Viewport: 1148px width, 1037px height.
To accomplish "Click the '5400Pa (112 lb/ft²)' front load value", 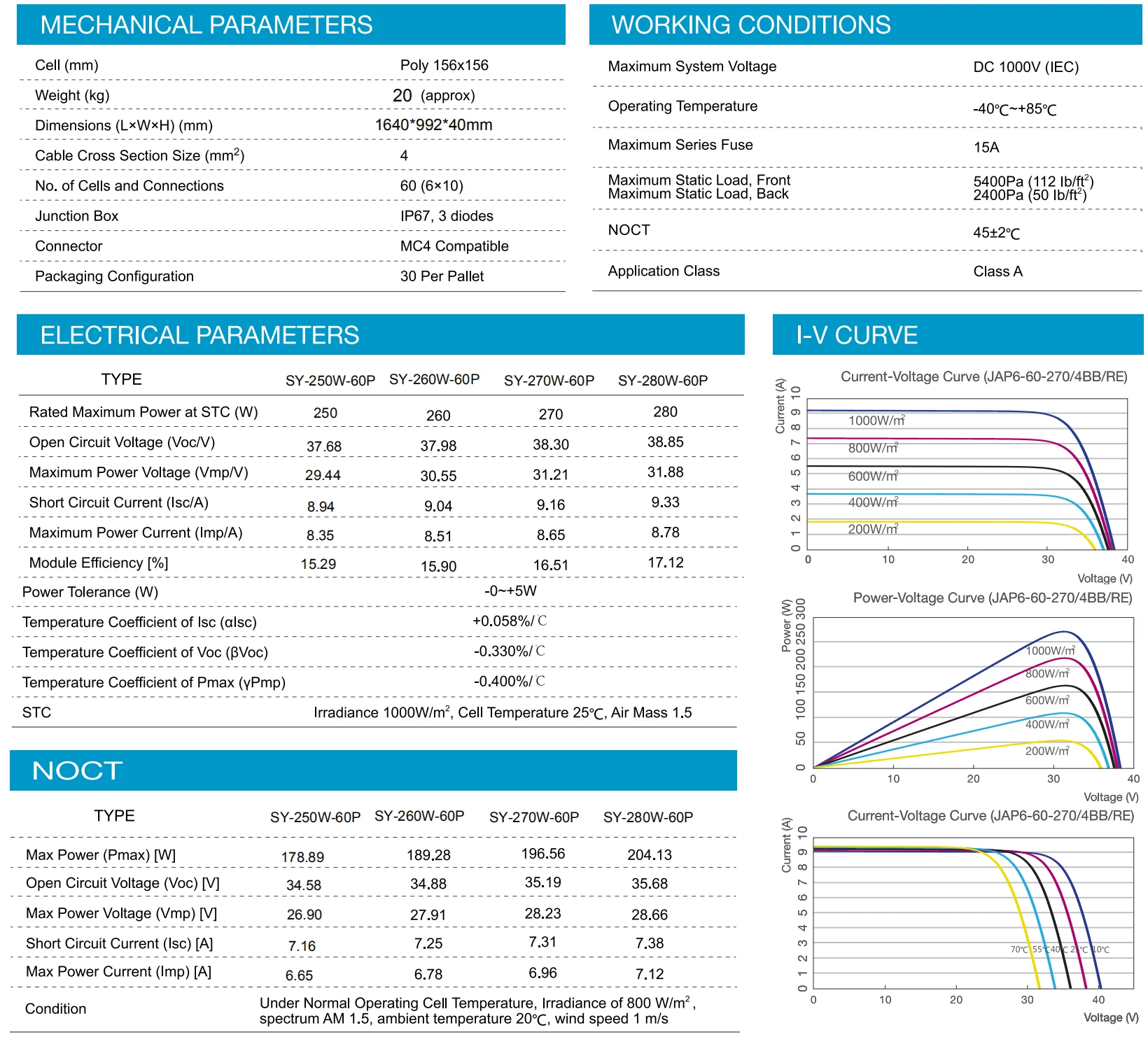I will [x=1034, y=181].
